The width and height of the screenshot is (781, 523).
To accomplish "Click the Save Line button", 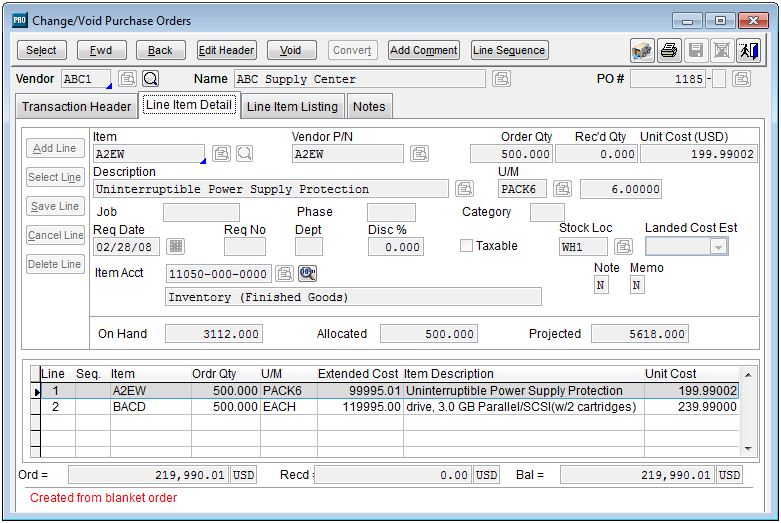I will pos(55,206).
